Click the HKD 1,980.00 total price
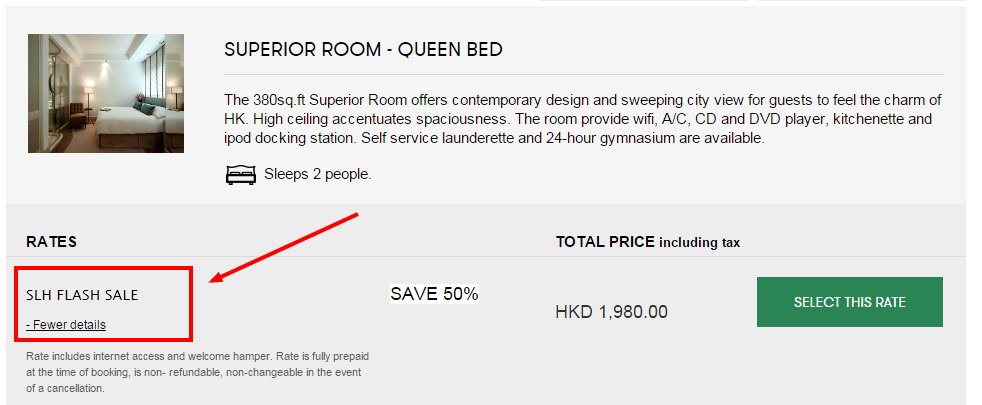The height and width of the screenshot is (405, 982). pyautogui.click(x=611, y=312)
